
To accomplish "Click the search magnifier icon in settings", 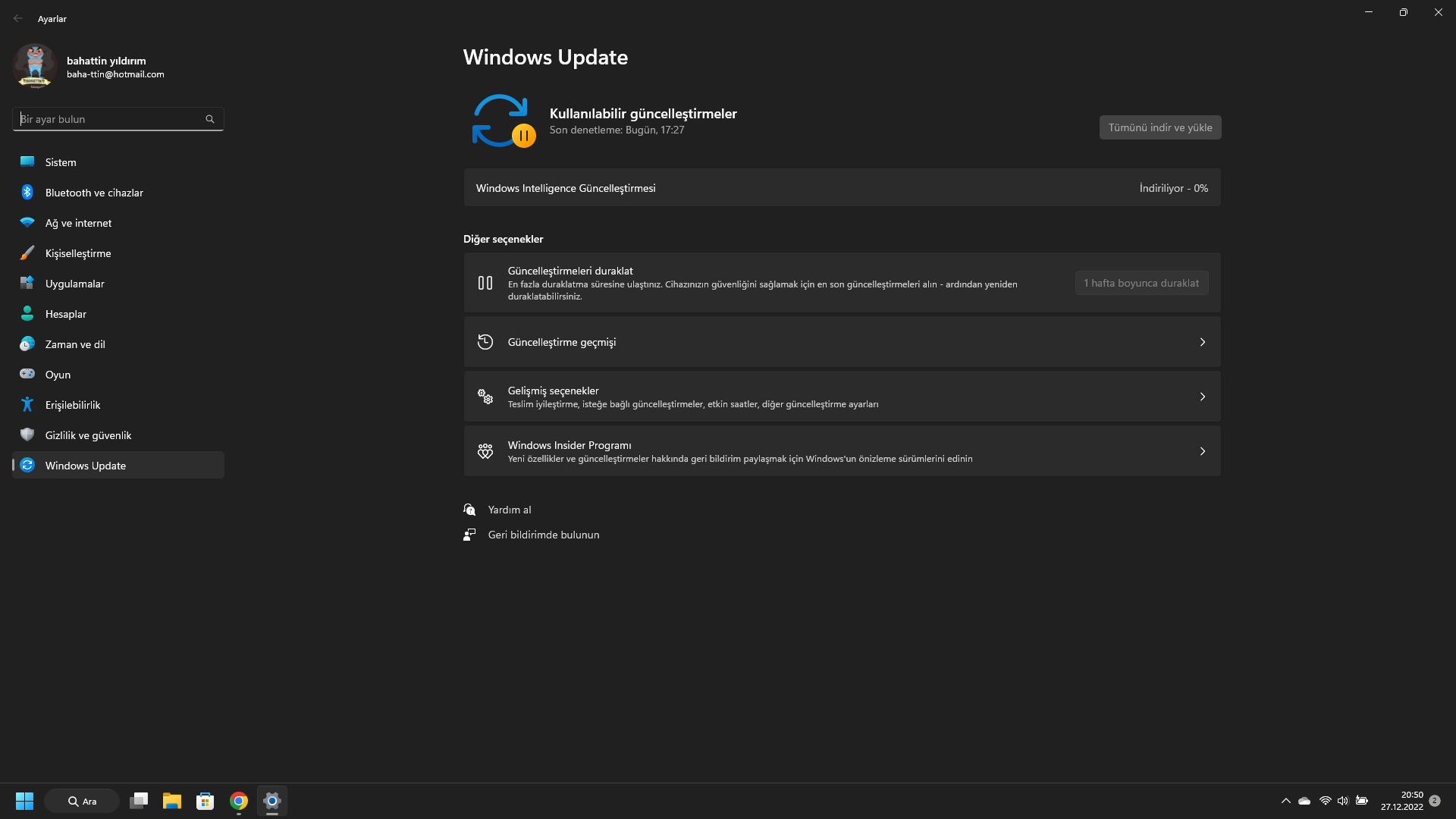I will click(x=210, y=119).
